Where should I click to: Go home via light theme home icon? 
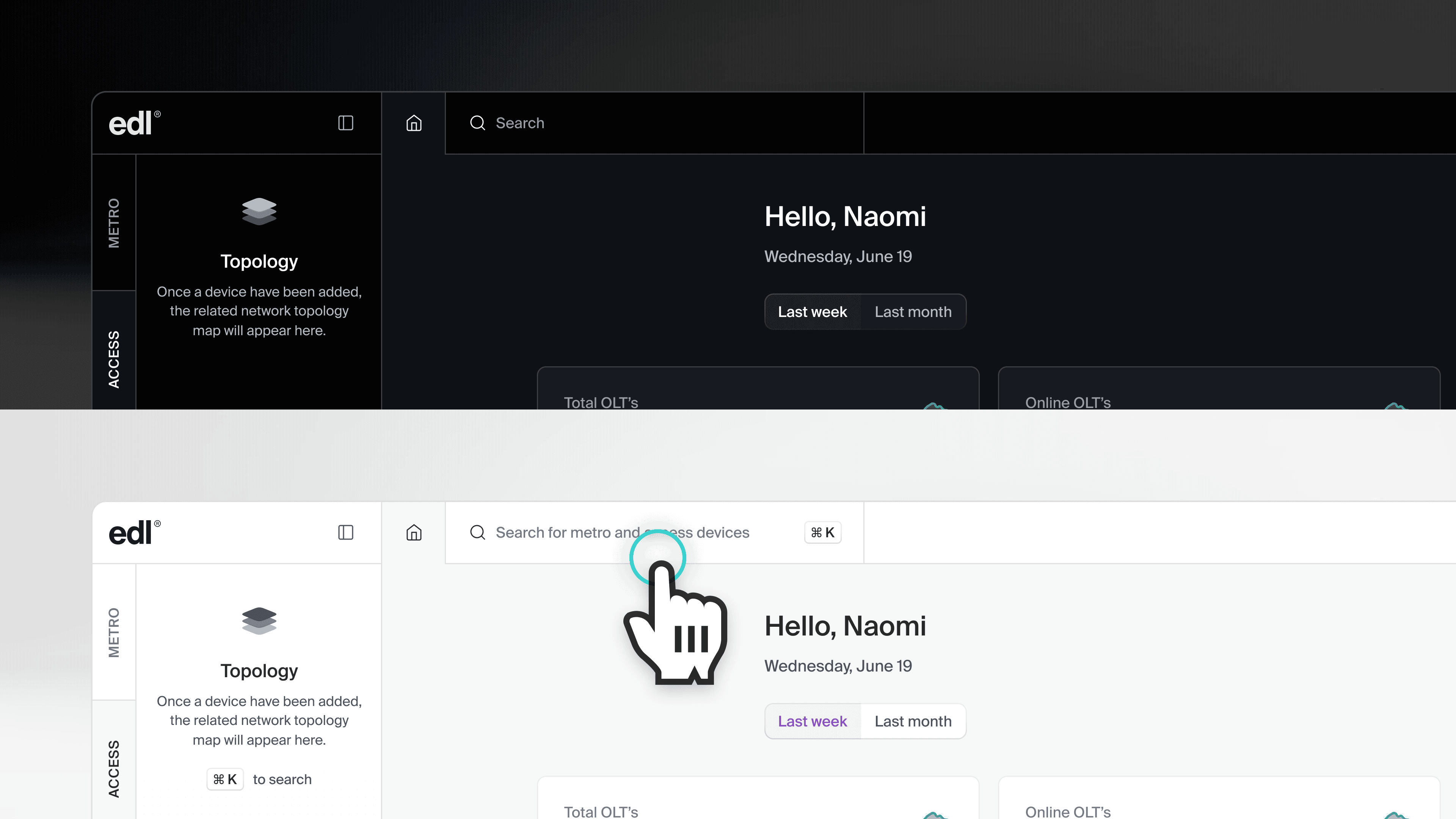tap(414, 532)
